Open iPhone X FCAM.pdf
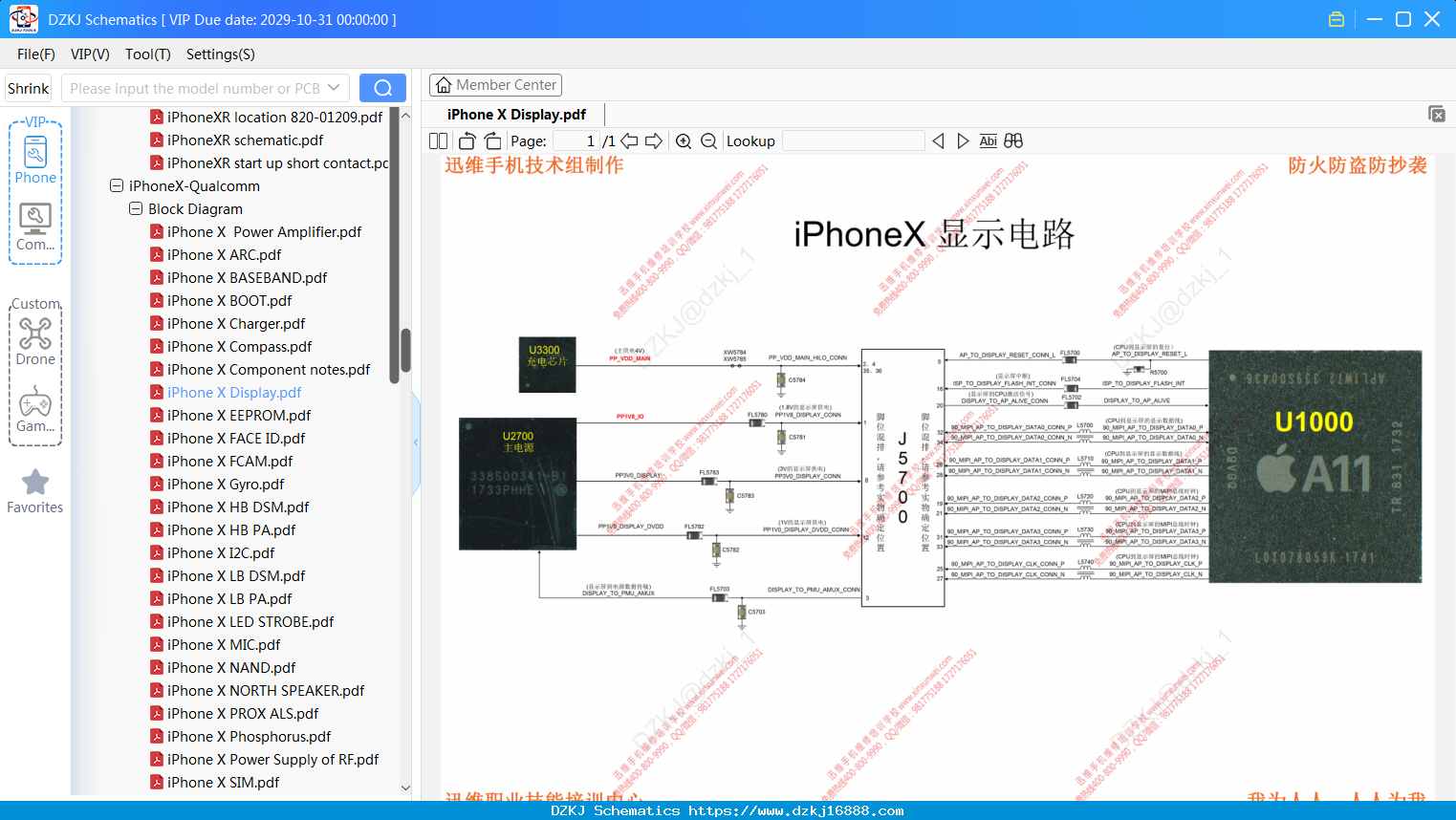 229,461
